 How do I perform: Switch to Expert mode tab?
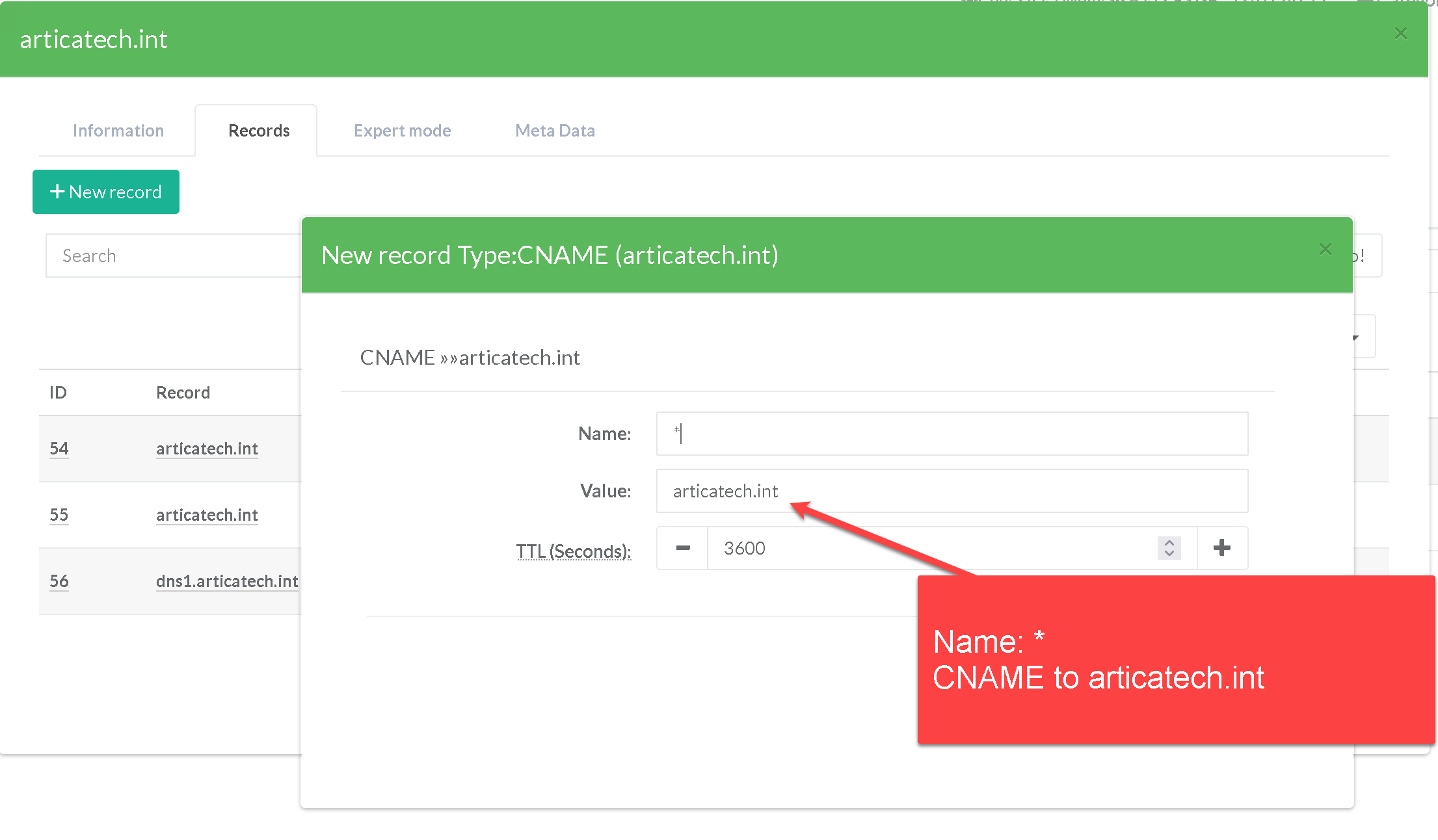click(402, 131)
